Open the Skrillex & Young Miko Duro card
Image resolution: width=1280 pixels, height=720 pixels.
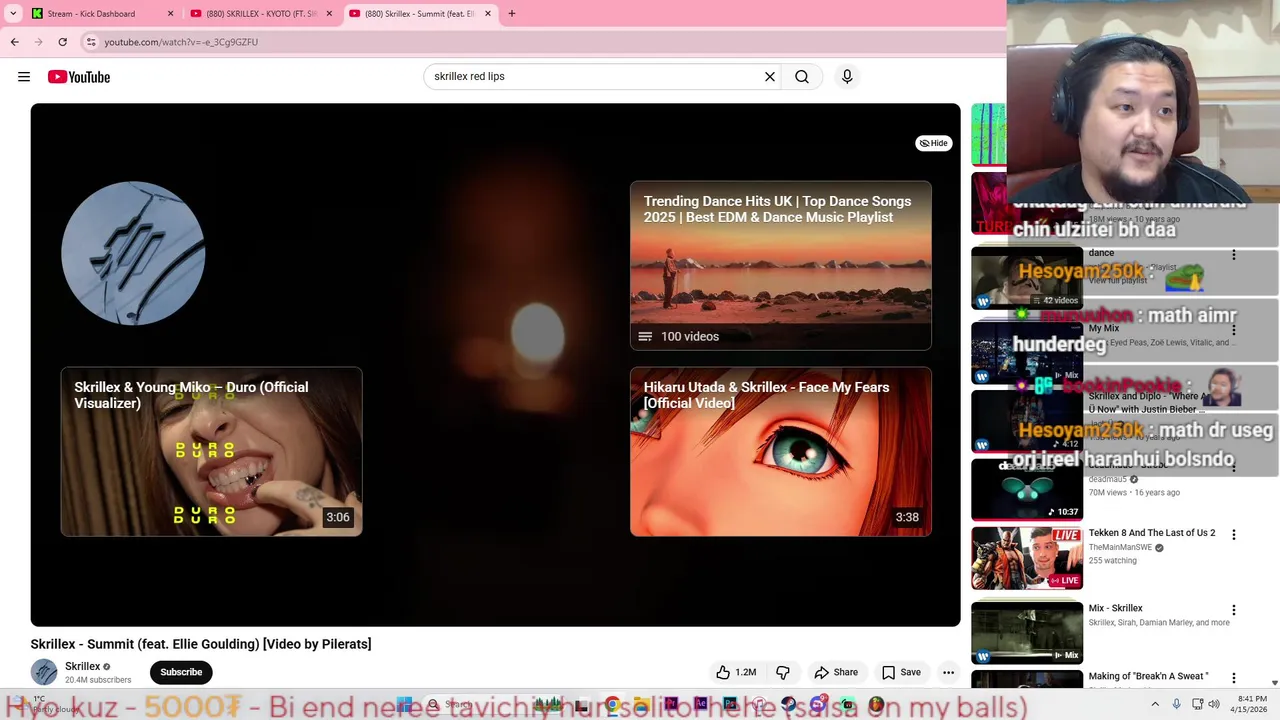click(x=211, y=451)
